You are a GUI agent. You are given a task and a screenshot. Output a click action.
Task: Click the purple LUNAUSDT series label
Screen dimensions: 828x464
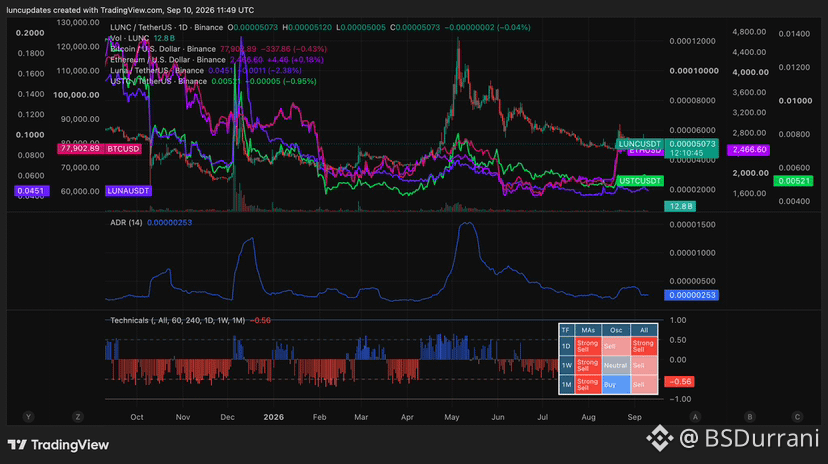click(128, 191)
